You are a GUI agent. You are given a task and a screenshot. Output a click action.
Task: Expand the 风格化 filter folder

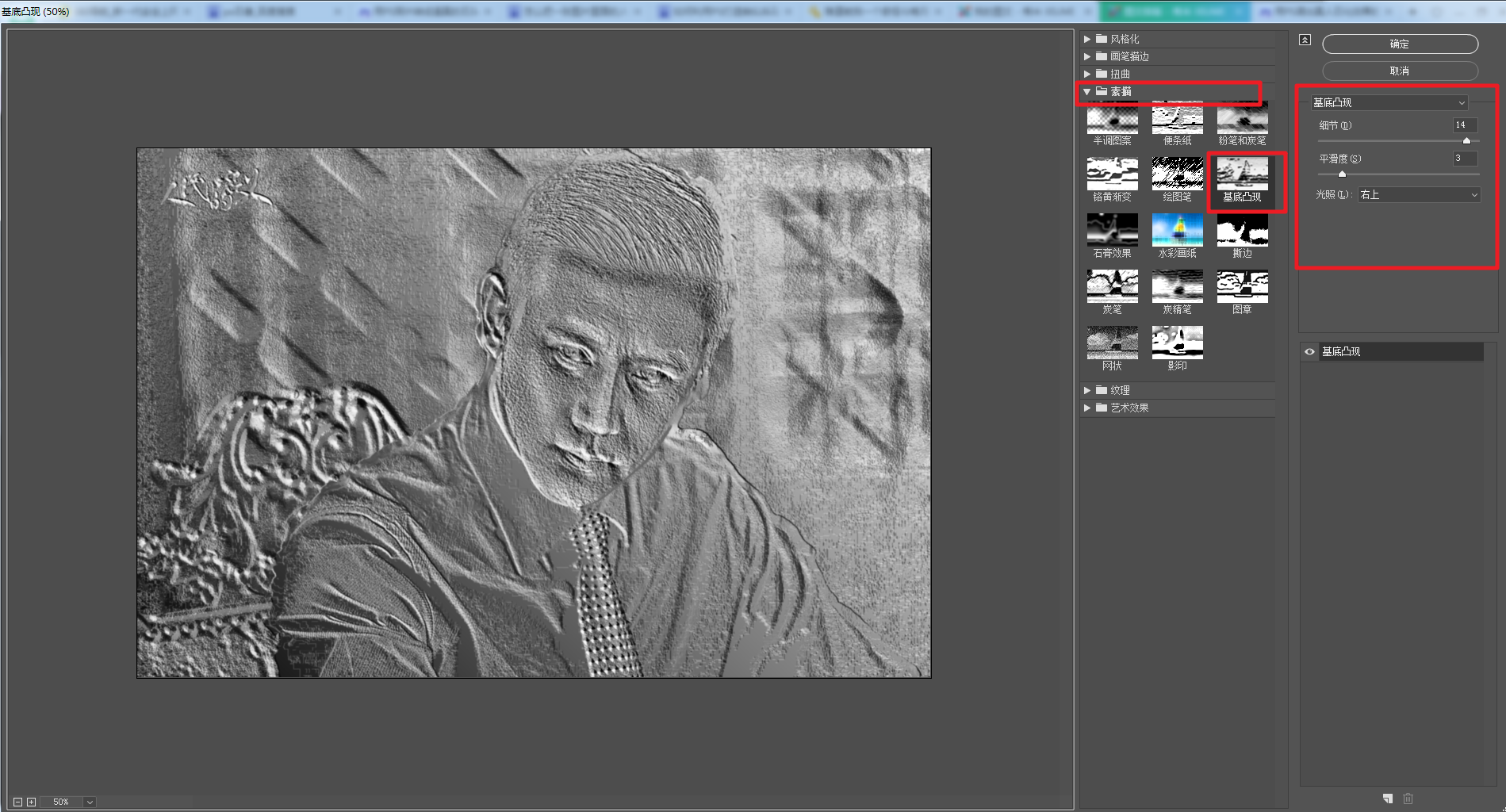pyautogui.click(x=1087, y=39)
